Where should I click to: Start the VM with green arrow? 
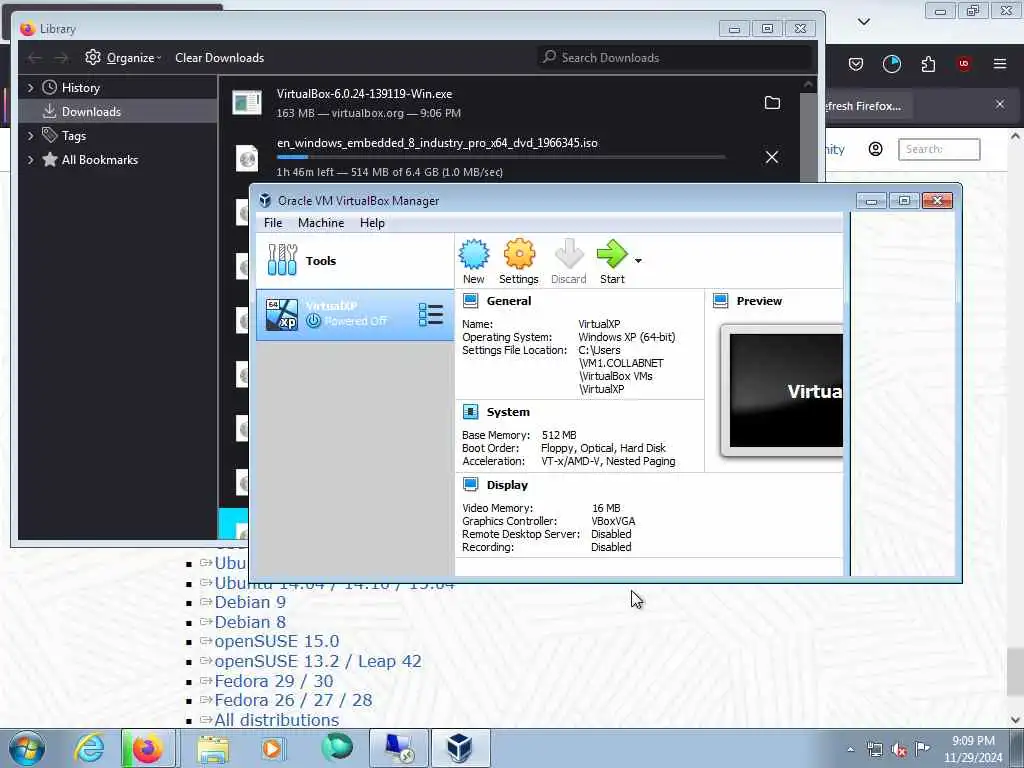click(612, 261)
